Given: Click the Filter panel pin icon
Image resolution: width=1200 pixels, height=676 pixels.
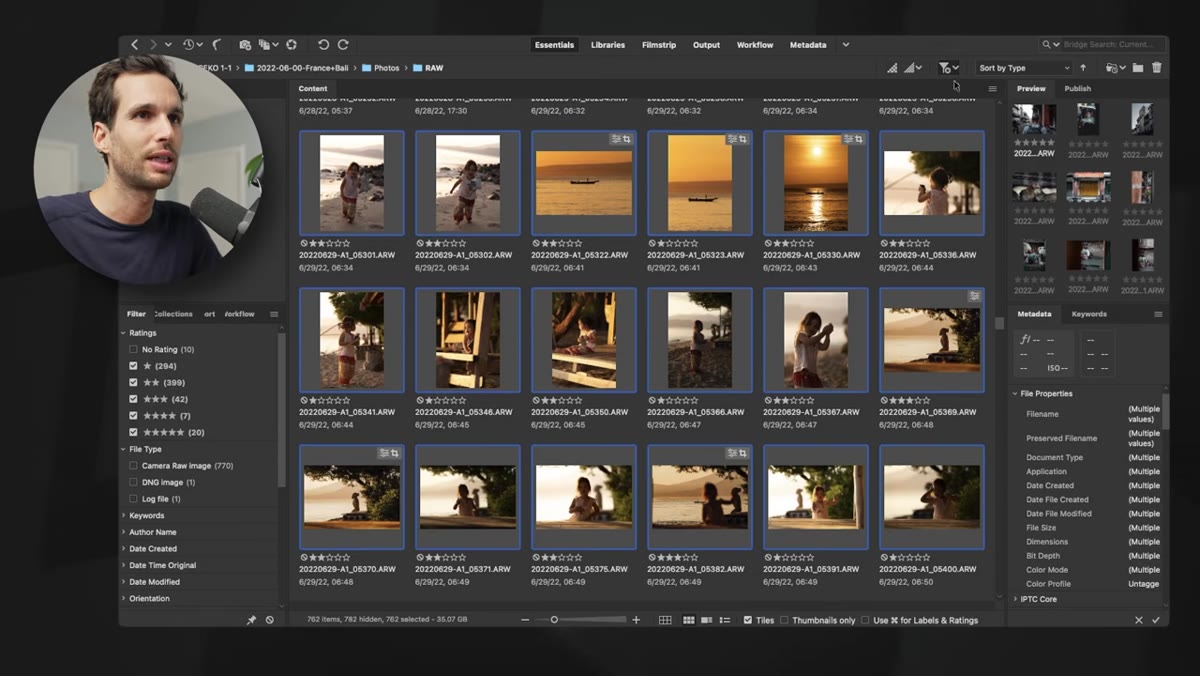Looking at the screenshot, I should [251, 620].
